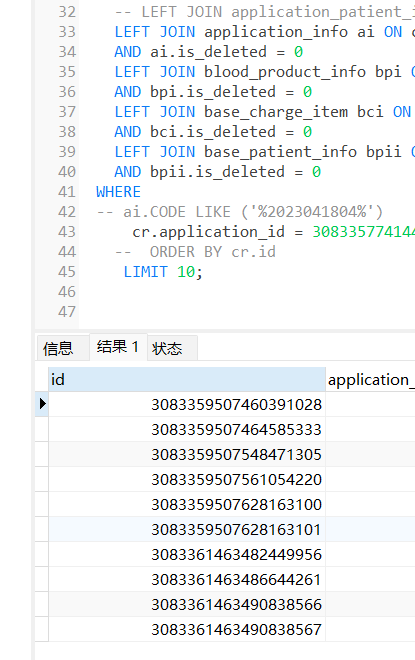Click the AND bpi.is_deleted = 0 line
415x660 pixels.
[213, 92]
